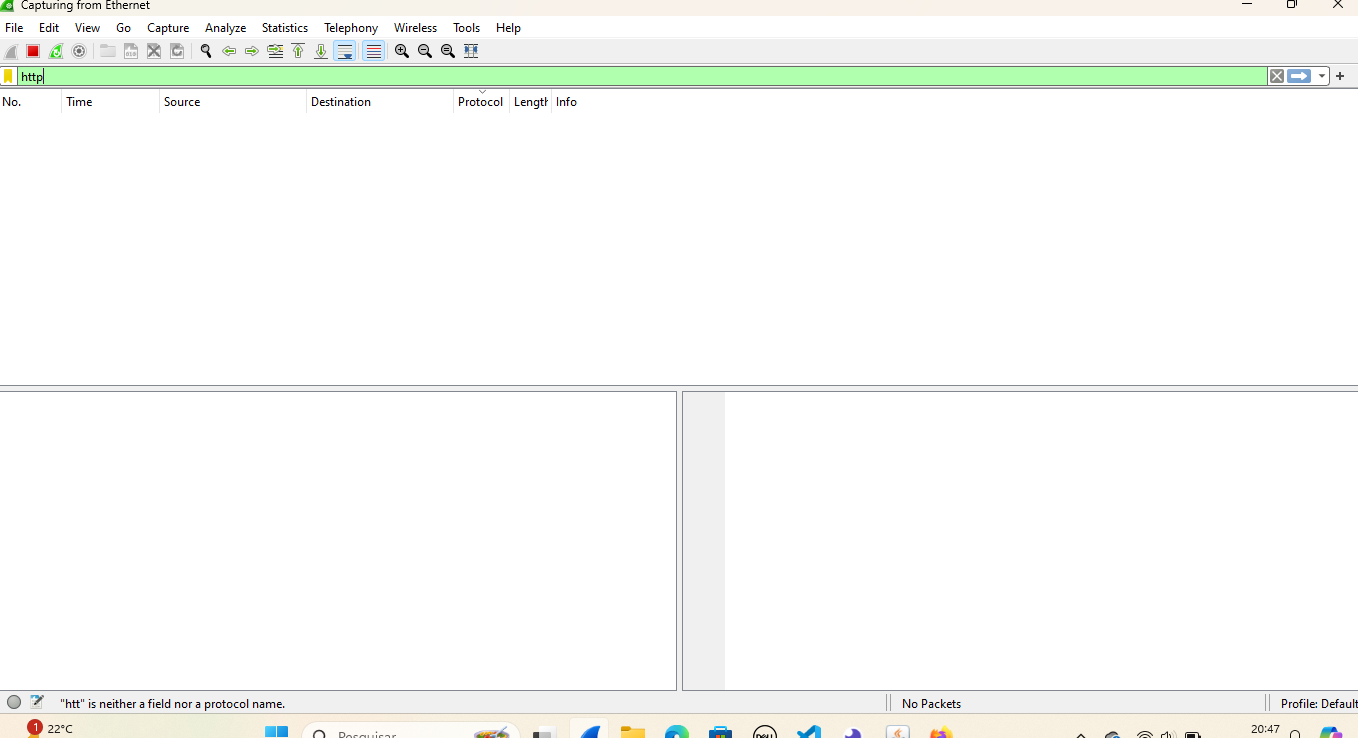
Task: Click the "htt" is neither a field message
Action: tap(172, 704)
